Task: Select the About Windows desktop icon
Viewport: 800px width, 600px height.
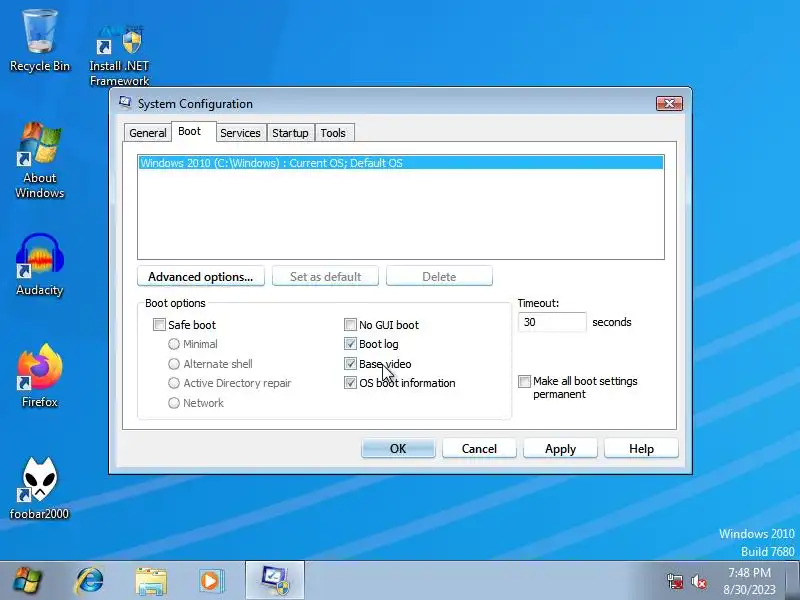Action: [40, 160]
